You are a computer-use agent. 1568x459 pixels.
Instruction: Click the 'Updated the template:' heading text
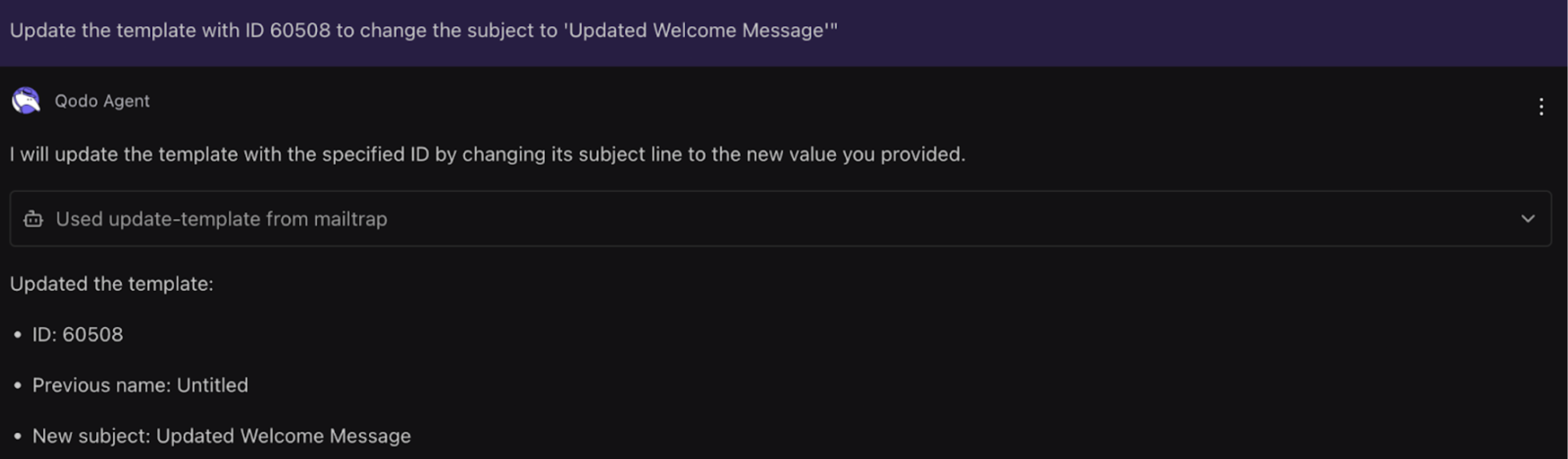coord(112,284)
